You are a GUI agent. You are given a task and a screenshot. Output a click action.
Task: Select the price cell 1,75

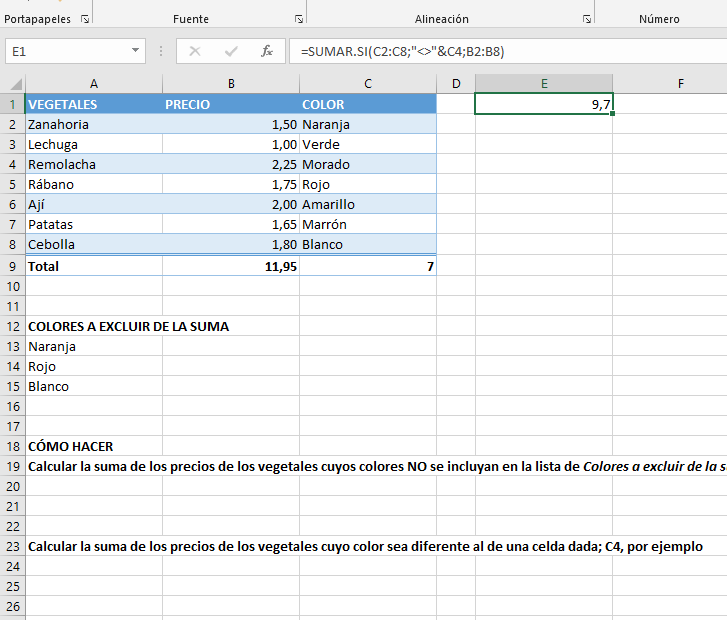(x=231, y=184)
